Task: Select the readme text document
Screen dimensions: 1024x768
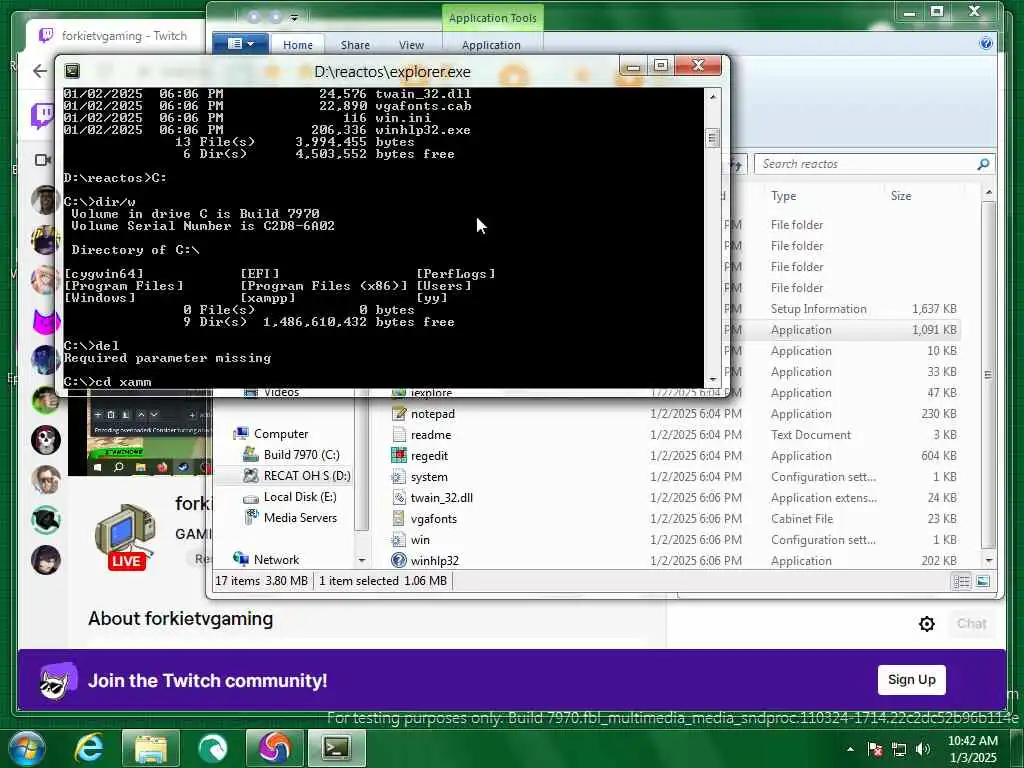Action: (430, 435)
